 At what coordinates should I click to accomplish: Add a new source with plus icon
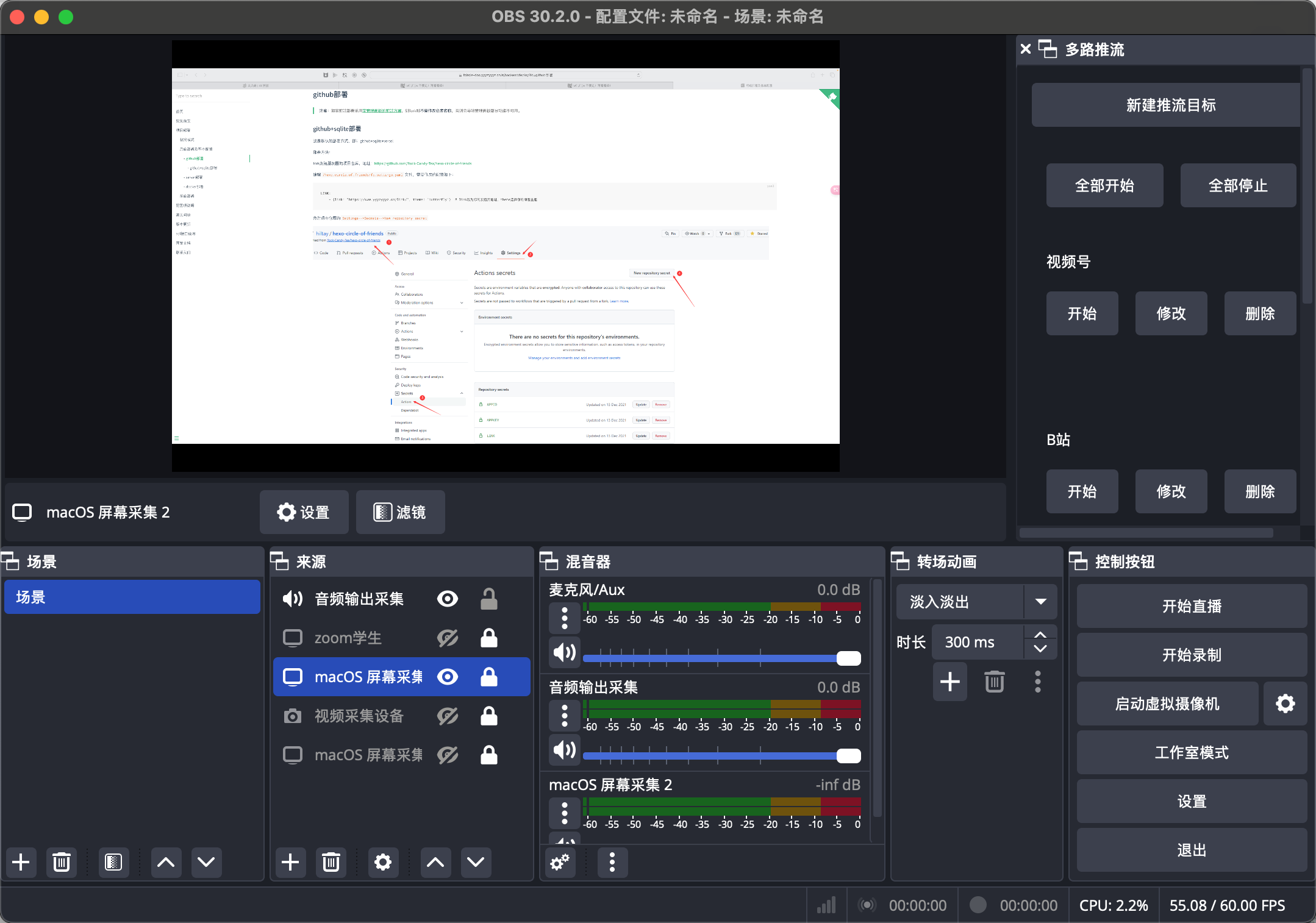(290, 862)
